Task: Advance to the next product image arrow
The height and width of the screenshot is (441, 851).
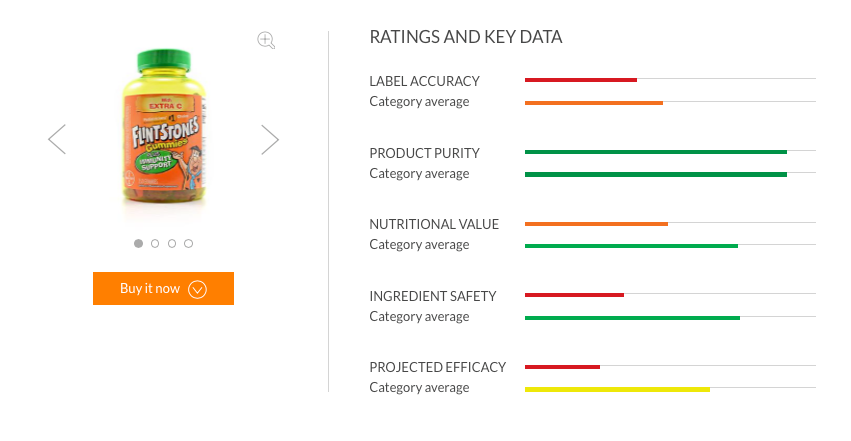Action: pyautogui.click(x=270, y=139)
